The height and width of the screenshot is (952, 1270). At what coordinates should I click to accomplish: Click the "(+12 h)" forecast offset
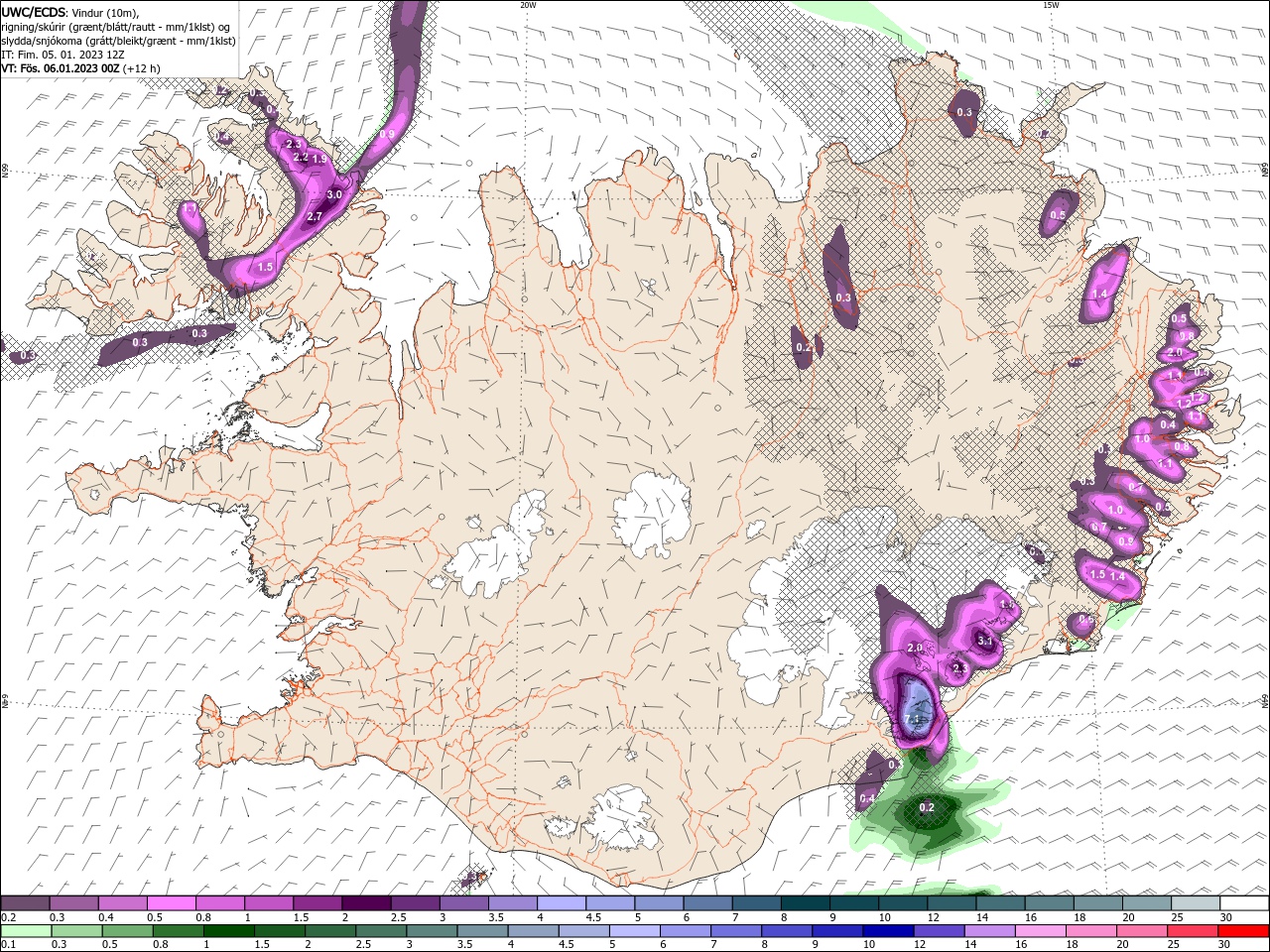click(x=143, y=68)
